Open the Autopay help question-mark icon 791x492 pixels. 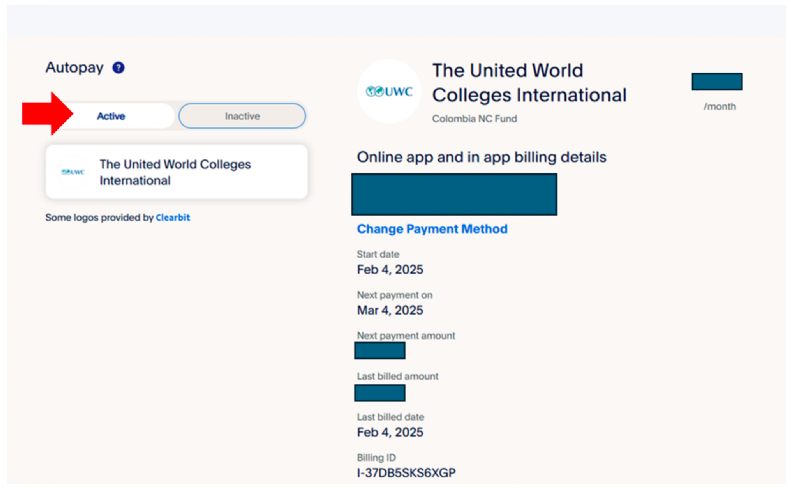click(x=119, y=68)
